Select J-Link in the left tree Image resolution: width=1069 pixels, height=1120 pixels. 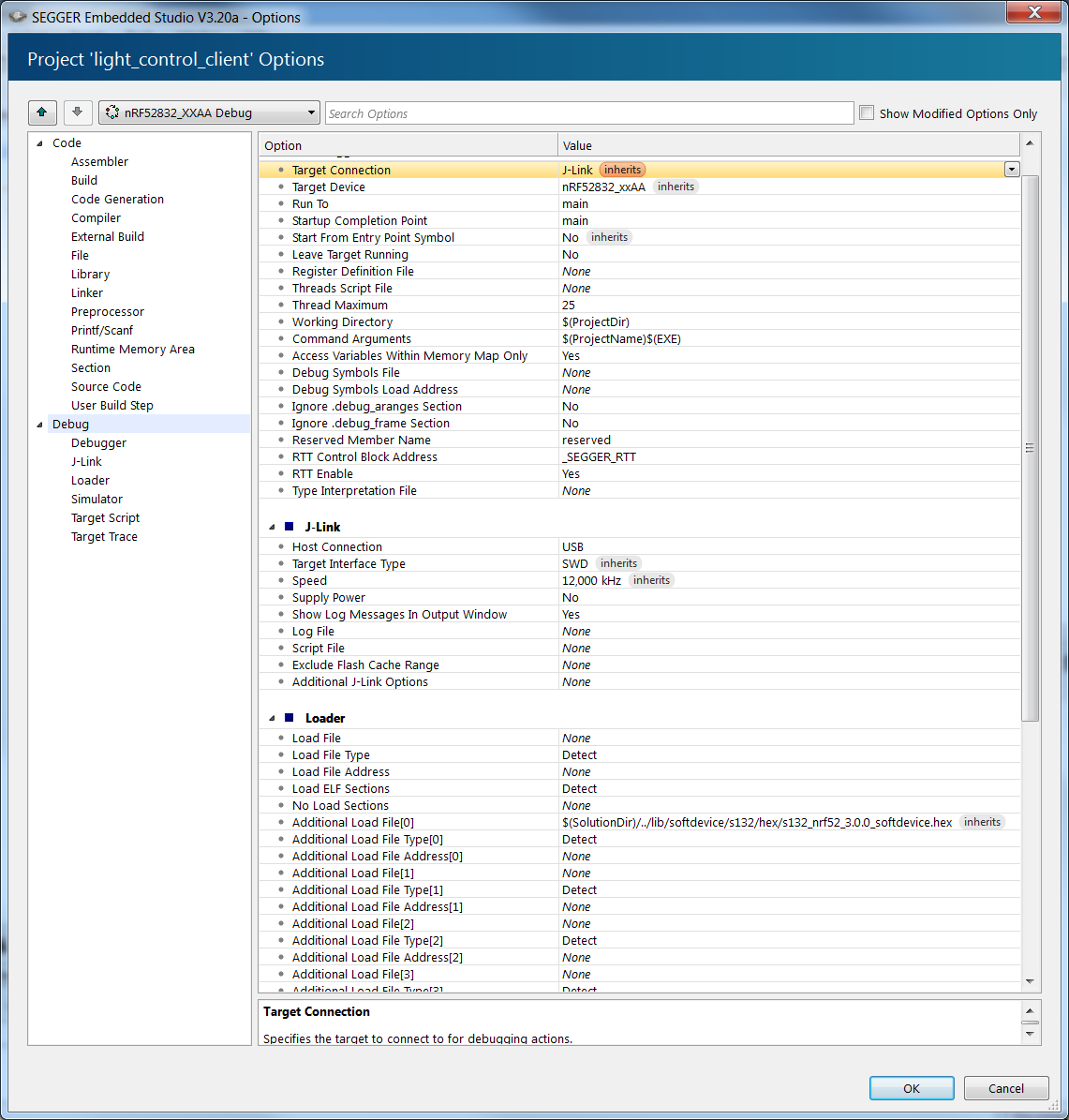pyautogui.click(x=86, y=461)
